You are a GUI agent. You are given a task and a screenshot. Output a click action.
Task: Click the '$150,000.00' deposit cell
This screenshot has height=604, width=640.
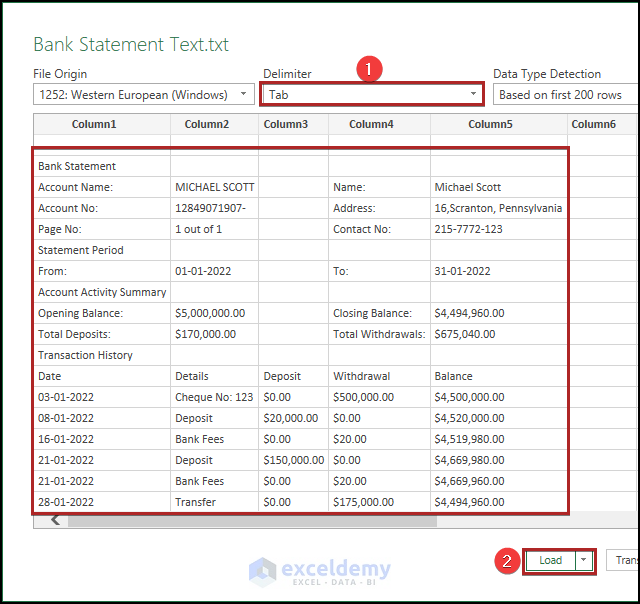click(x=293, y=460)
